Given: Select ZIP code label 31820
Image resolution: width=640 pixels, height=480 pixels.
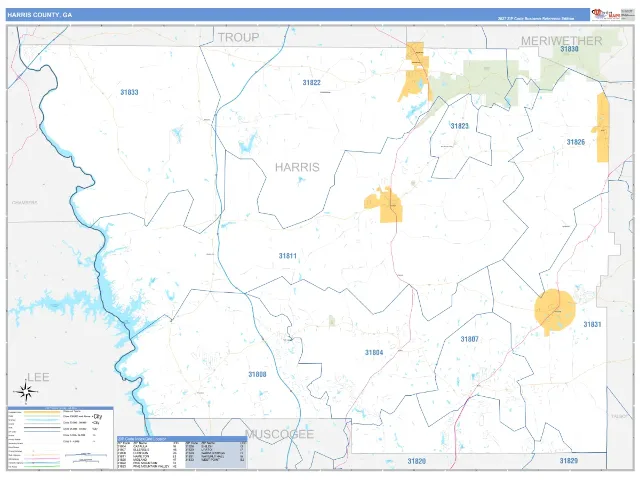Looking at the screenshot, I should pyautogui.click(x=416, y=461).
